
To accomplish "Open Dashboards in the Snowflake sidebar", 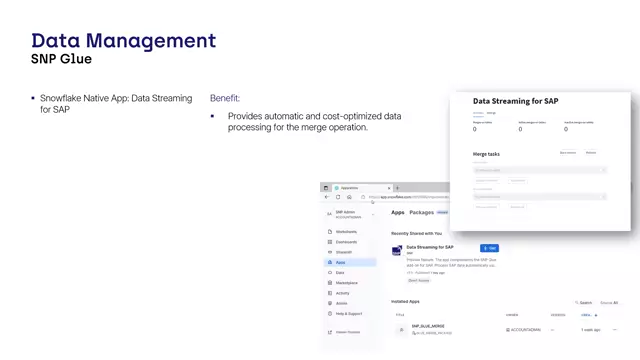I will [x=346, y=242].
